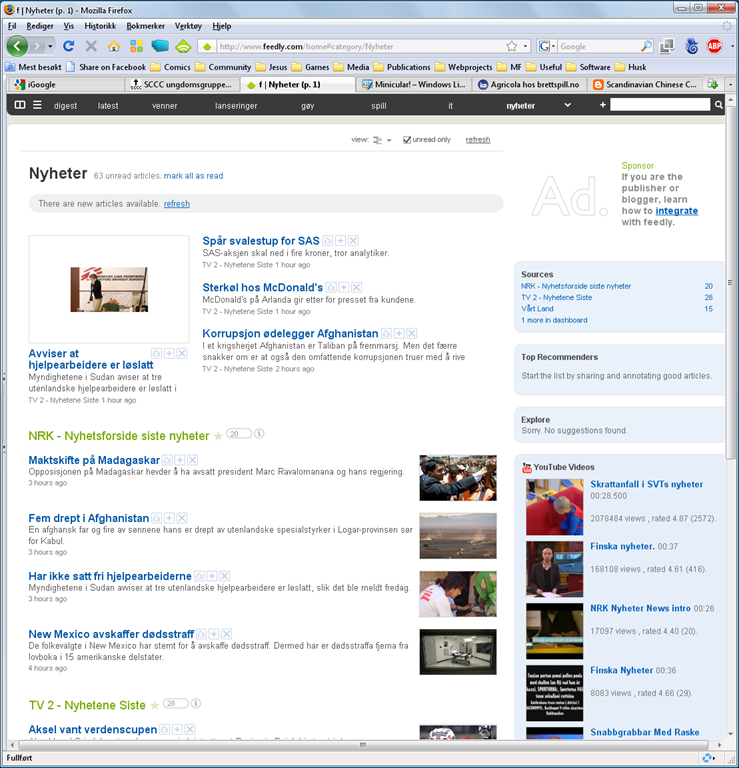
Task: Open the 'spill' feedly category
Action: click(x=379, y=105)
